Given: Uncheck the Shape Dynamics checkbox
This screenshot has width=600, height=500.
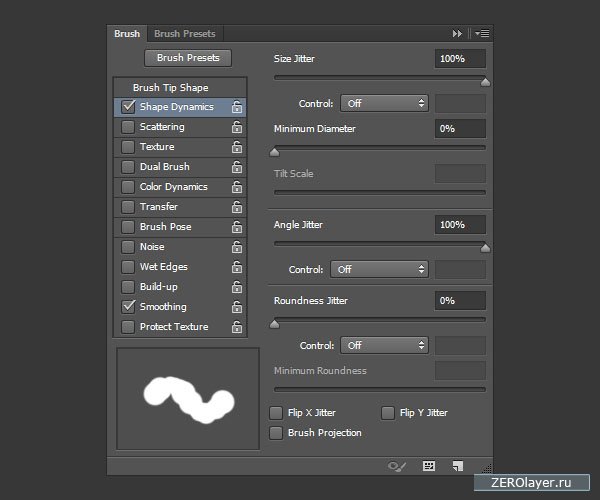Looking at the screenshot, I should pyautogui.click(x=128, y=106).
